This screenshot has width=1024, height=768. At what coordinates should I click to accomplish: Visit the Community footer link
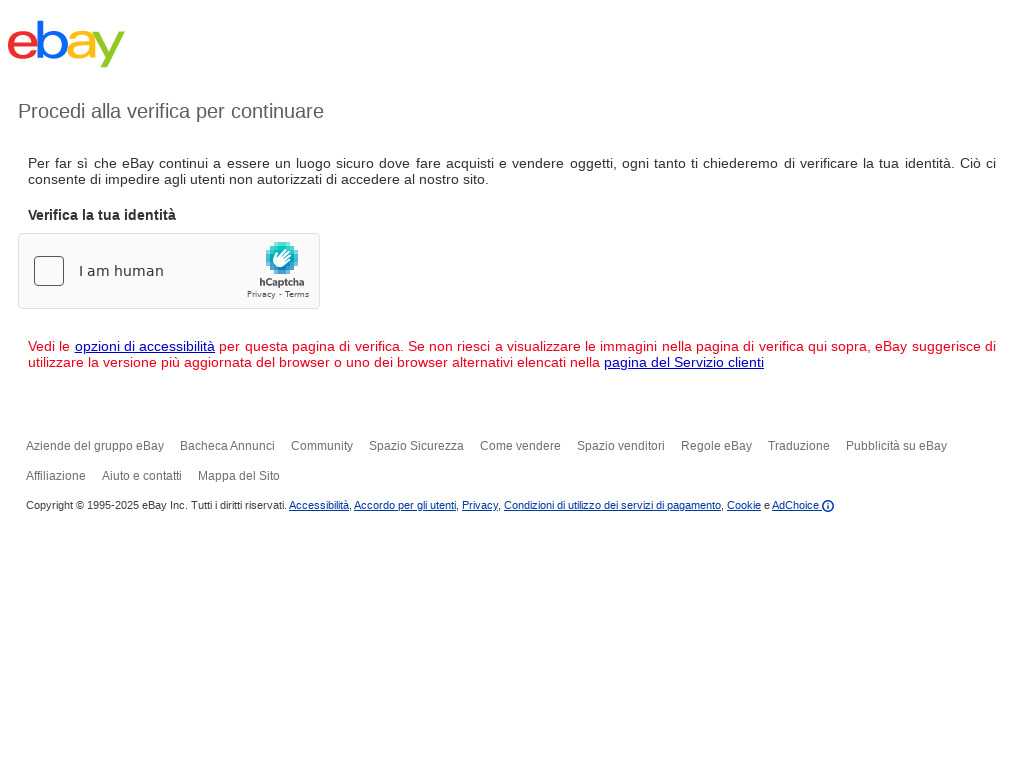(x=322, y=446)
